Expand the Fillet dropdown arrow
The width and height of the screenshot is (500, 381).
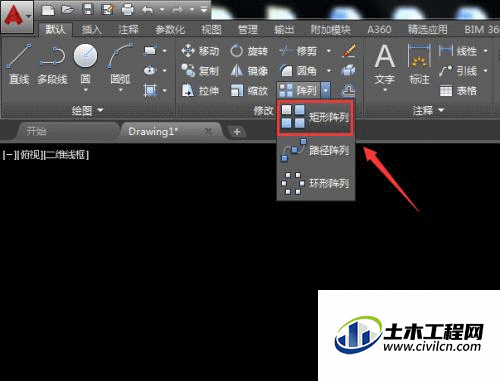coord(329,71)
